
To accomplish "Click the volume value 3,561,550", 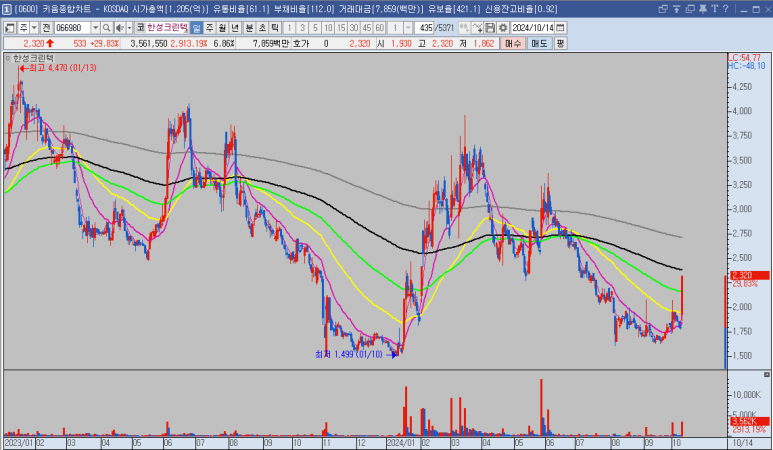I will pyautogui.click(x=149, y=44).
